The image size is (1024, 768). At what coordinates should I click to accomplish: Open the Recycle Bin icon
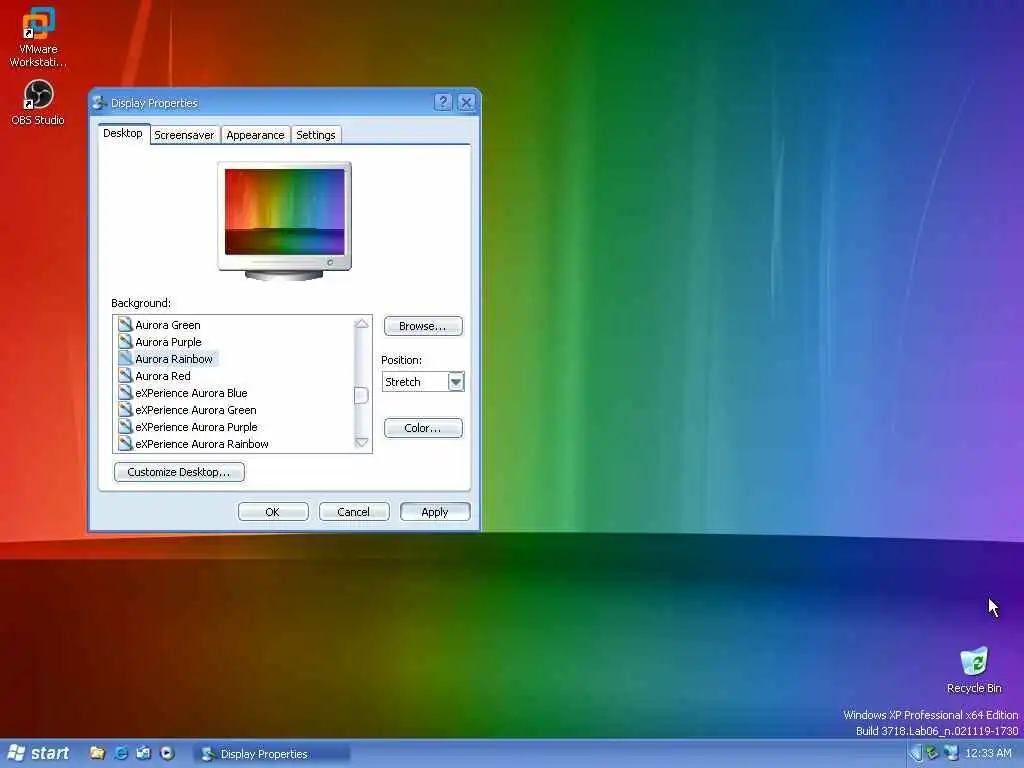coord(974,669)
